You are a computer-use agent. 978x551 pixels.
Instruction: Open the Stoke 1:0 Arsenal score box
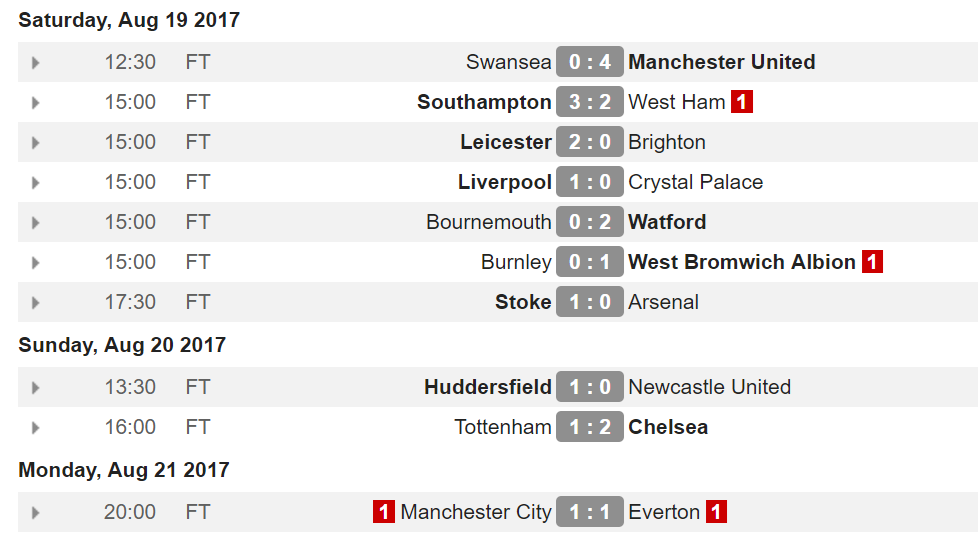(590, 302)
